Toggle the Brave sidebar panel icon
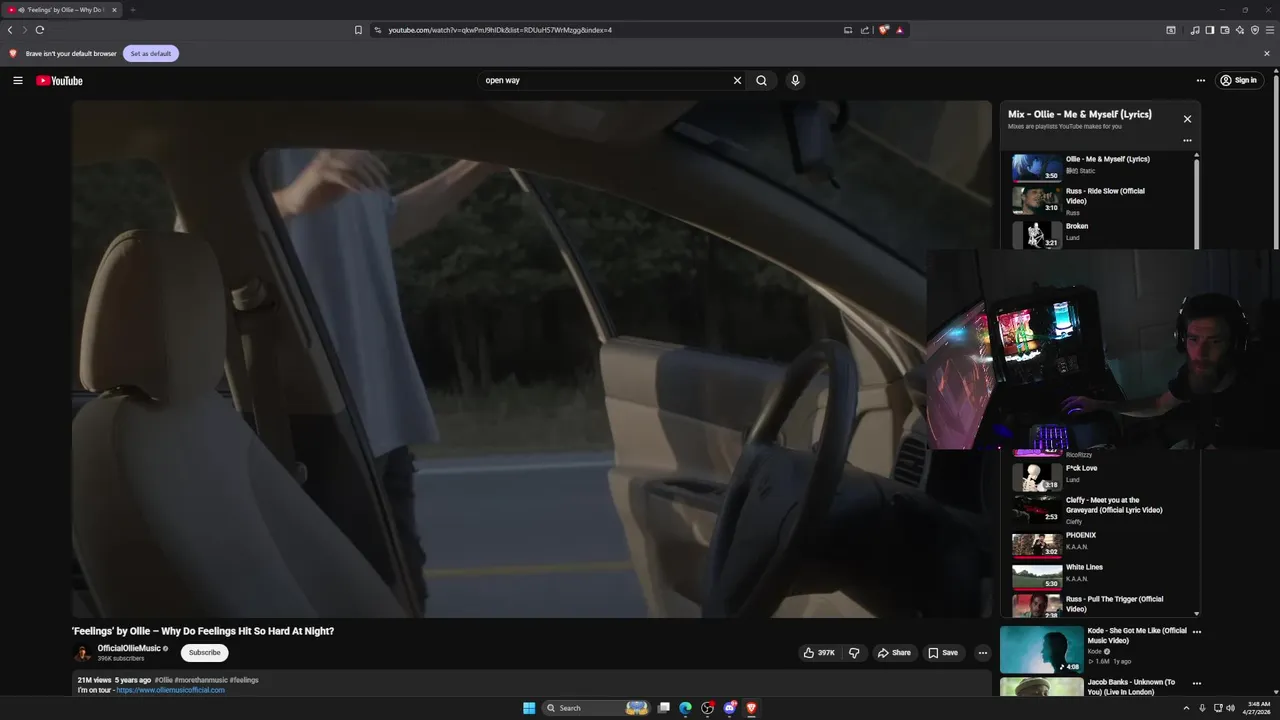The height and width of the screenshot is (720, 1280). click(x=1209, y=30)
